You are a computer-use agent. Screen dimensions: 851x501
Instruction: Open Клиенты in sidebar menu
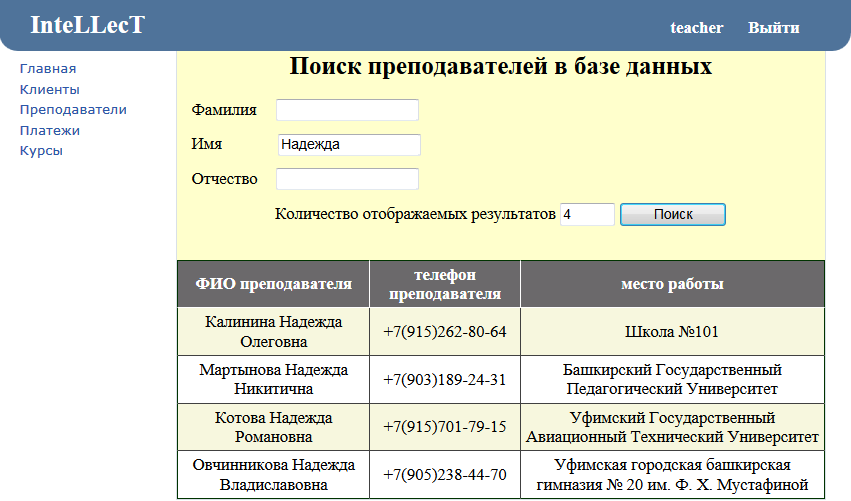[49, 89]
